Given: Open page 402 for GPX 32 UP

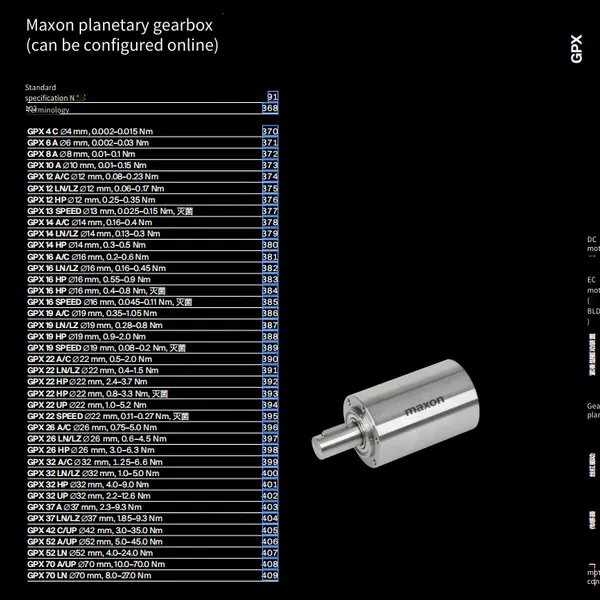Looking at the screenshot, I should click(270, 496).
